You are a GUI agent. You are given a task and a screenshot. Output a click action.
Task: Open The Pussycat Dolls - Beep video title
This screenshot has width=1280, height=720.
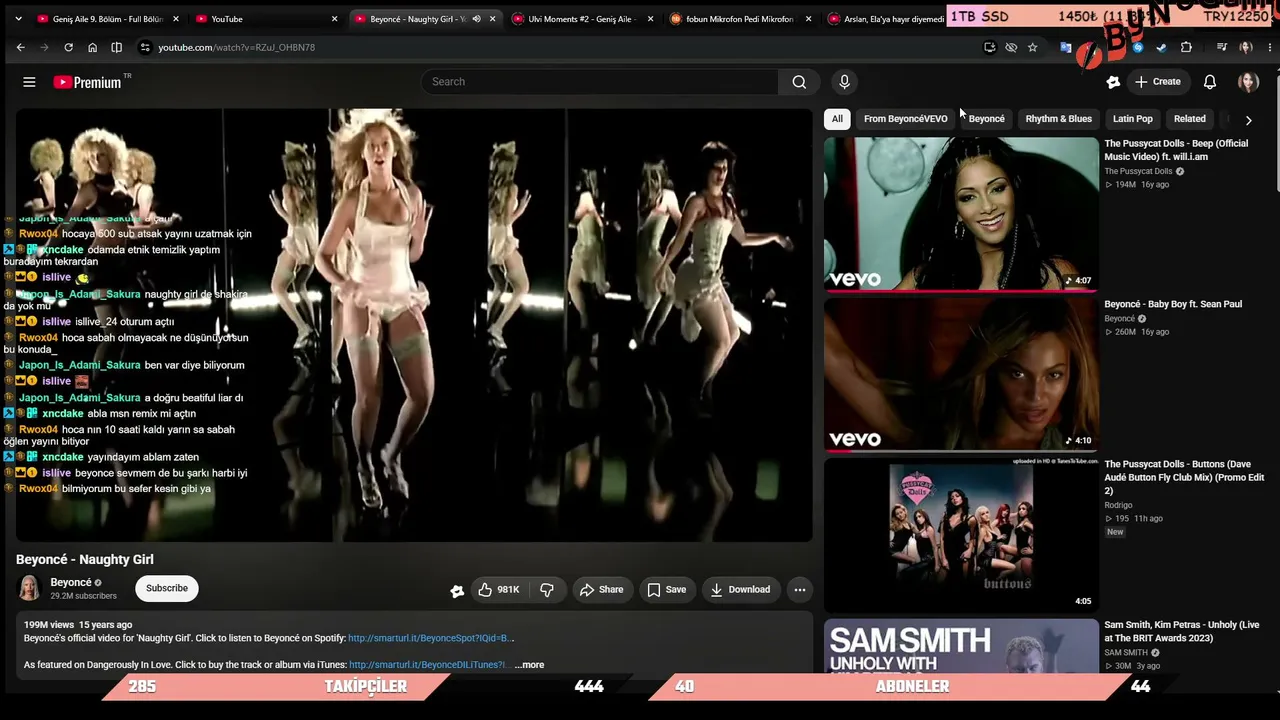click(1176, 150)
